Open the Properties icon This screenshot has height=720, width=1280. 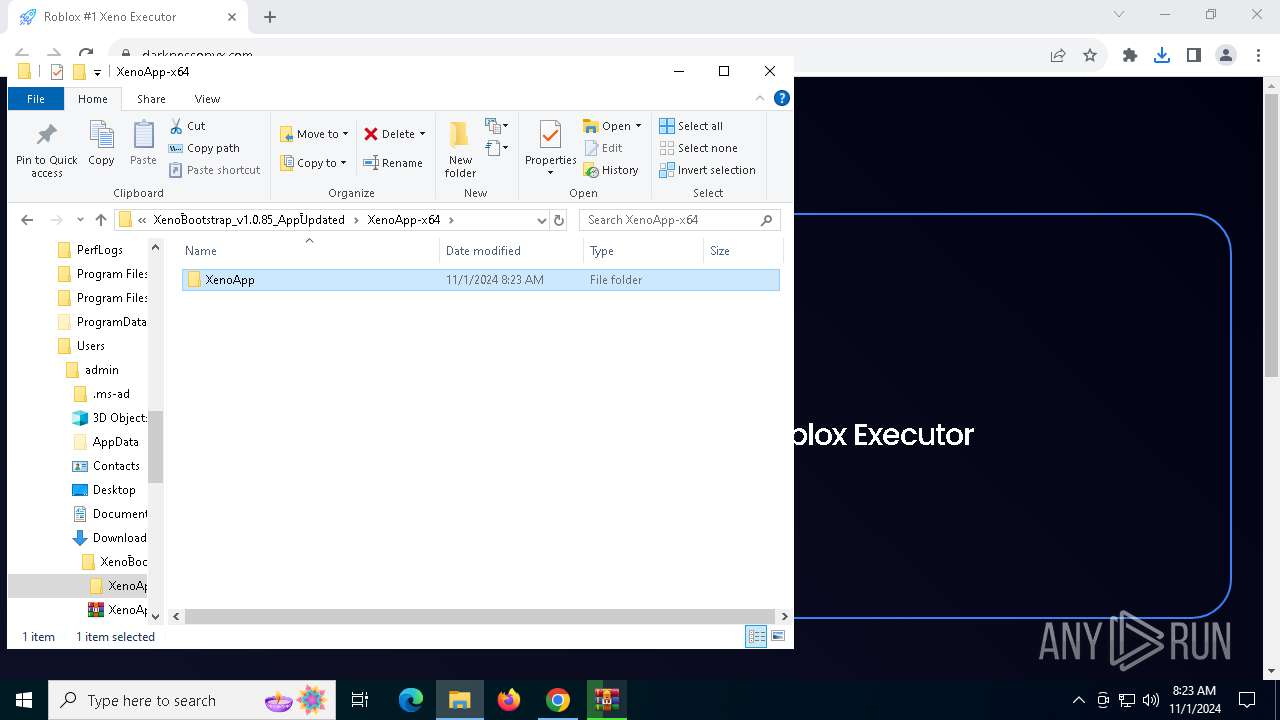click(x=550, y=143)
